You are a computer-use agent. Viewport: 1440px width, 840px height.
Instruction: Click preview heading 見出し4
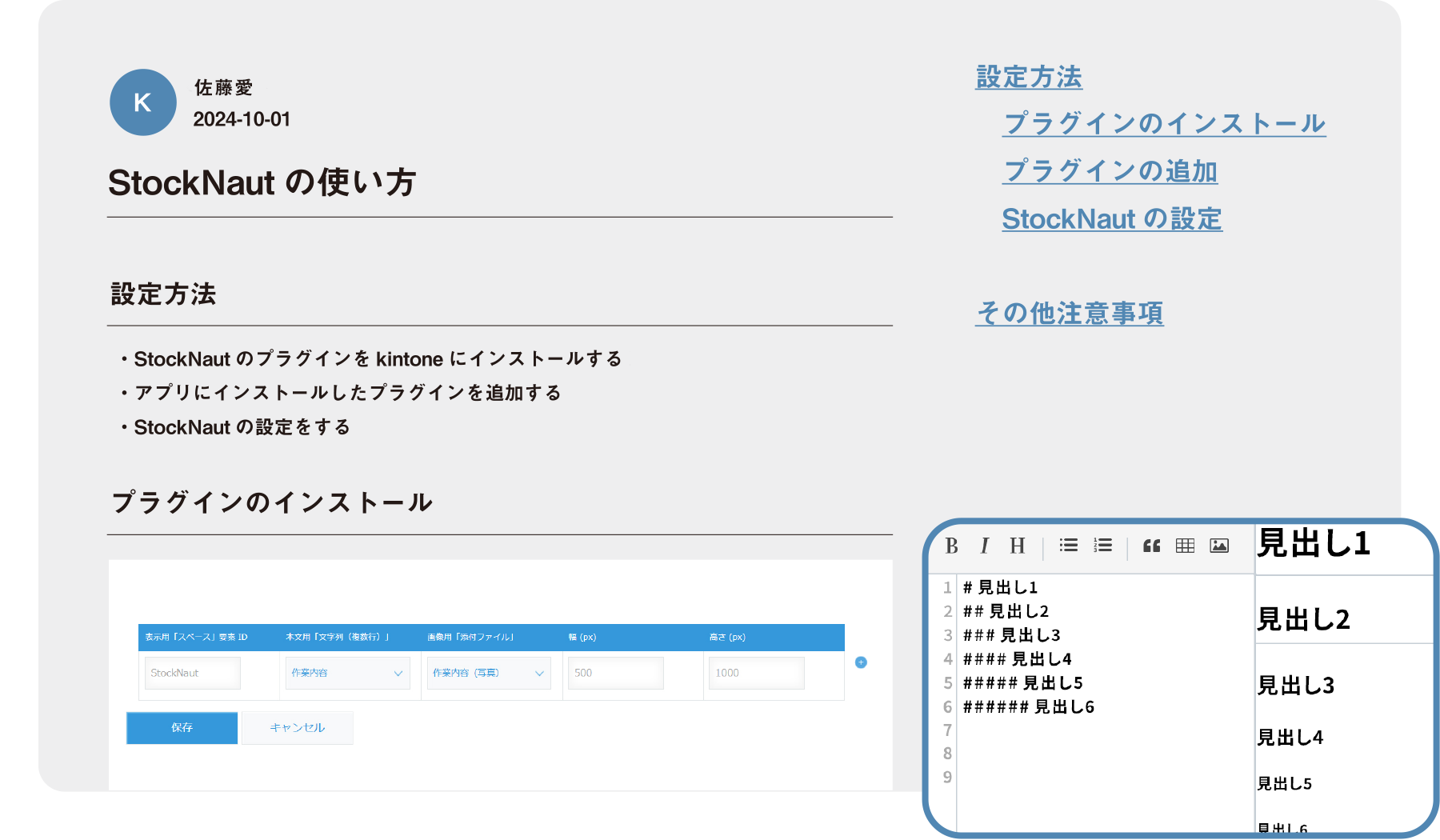coord(1290,738)
